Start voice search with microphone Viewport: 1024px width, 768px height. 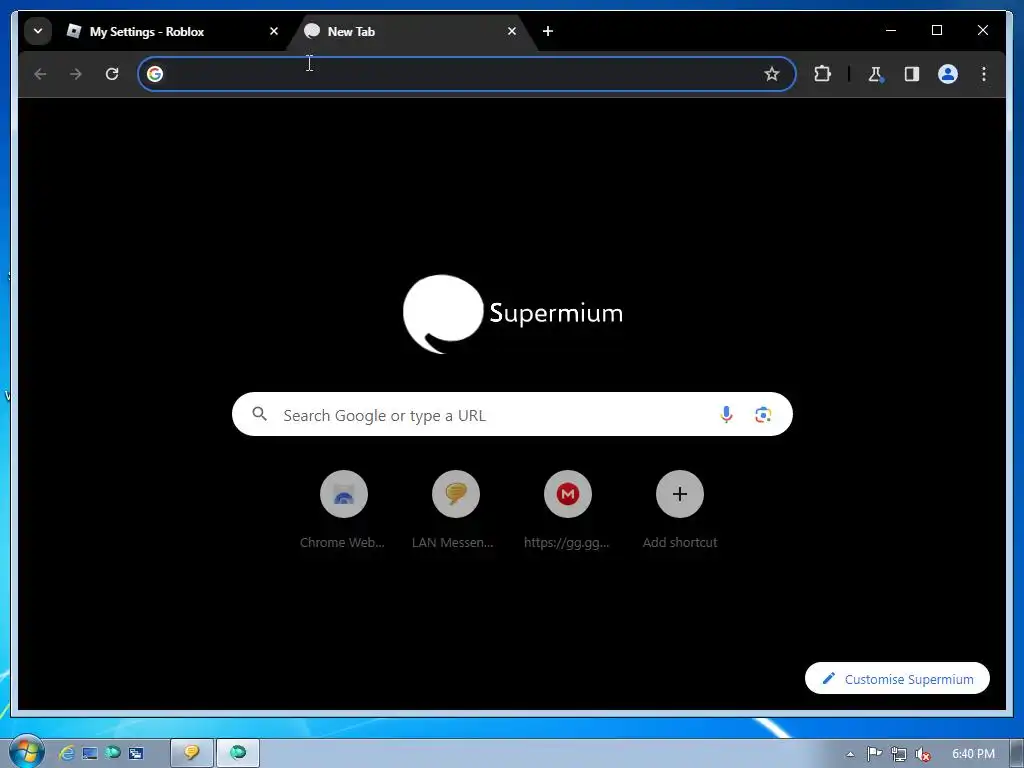pos(726,414)
